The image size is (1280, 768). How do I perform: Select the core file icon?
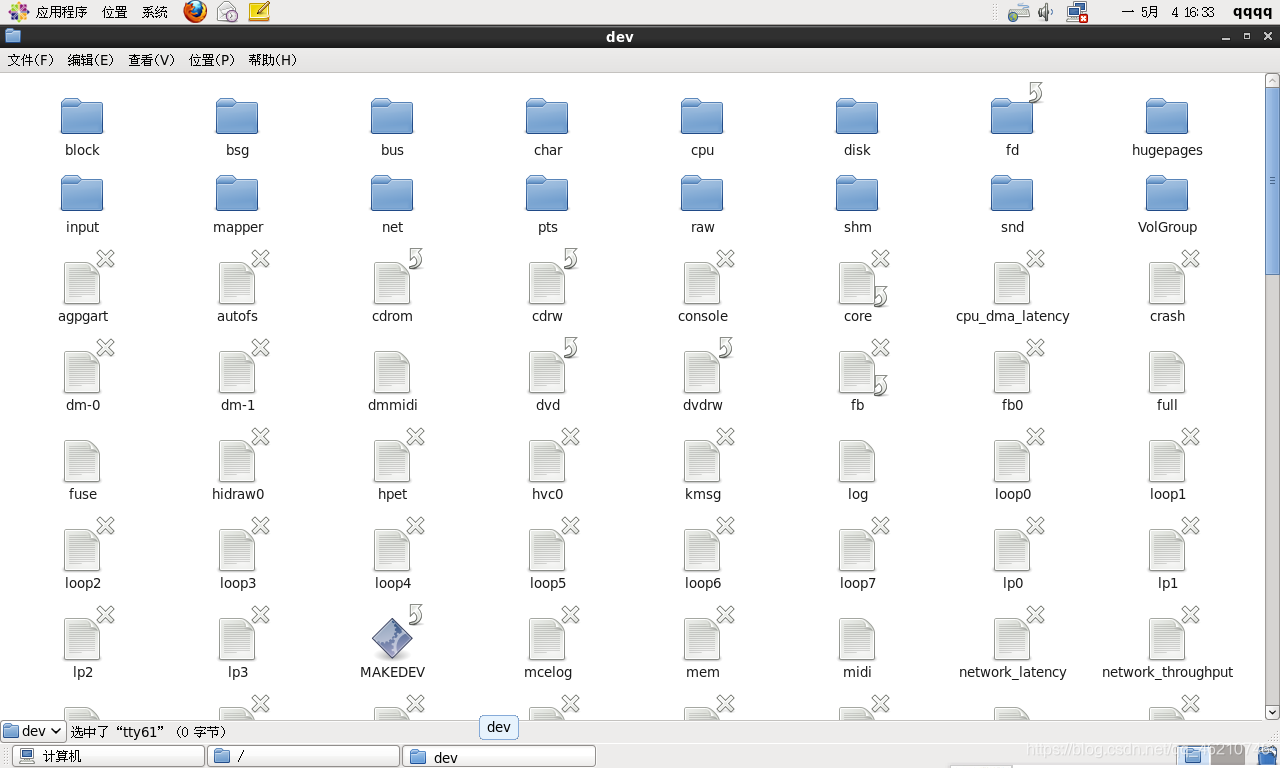click(857, 283)
